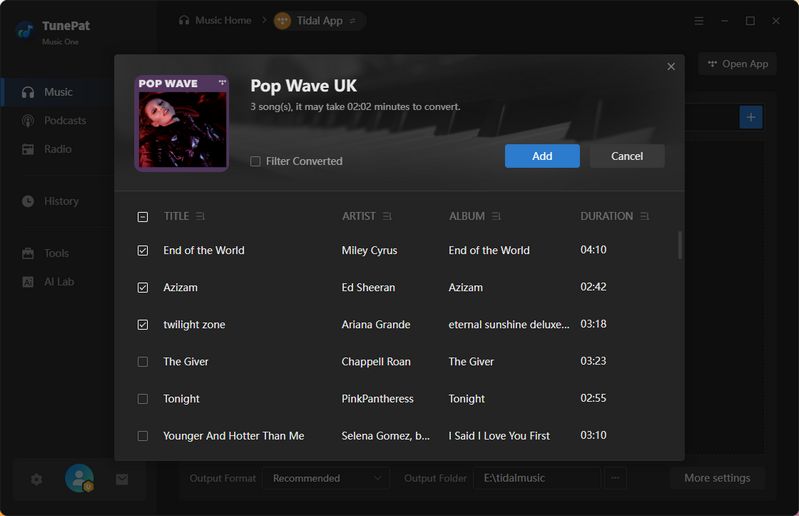The height and width of the screenshot is (516, 799).
Task: Click the Cancel button
Action: (627, 156)
